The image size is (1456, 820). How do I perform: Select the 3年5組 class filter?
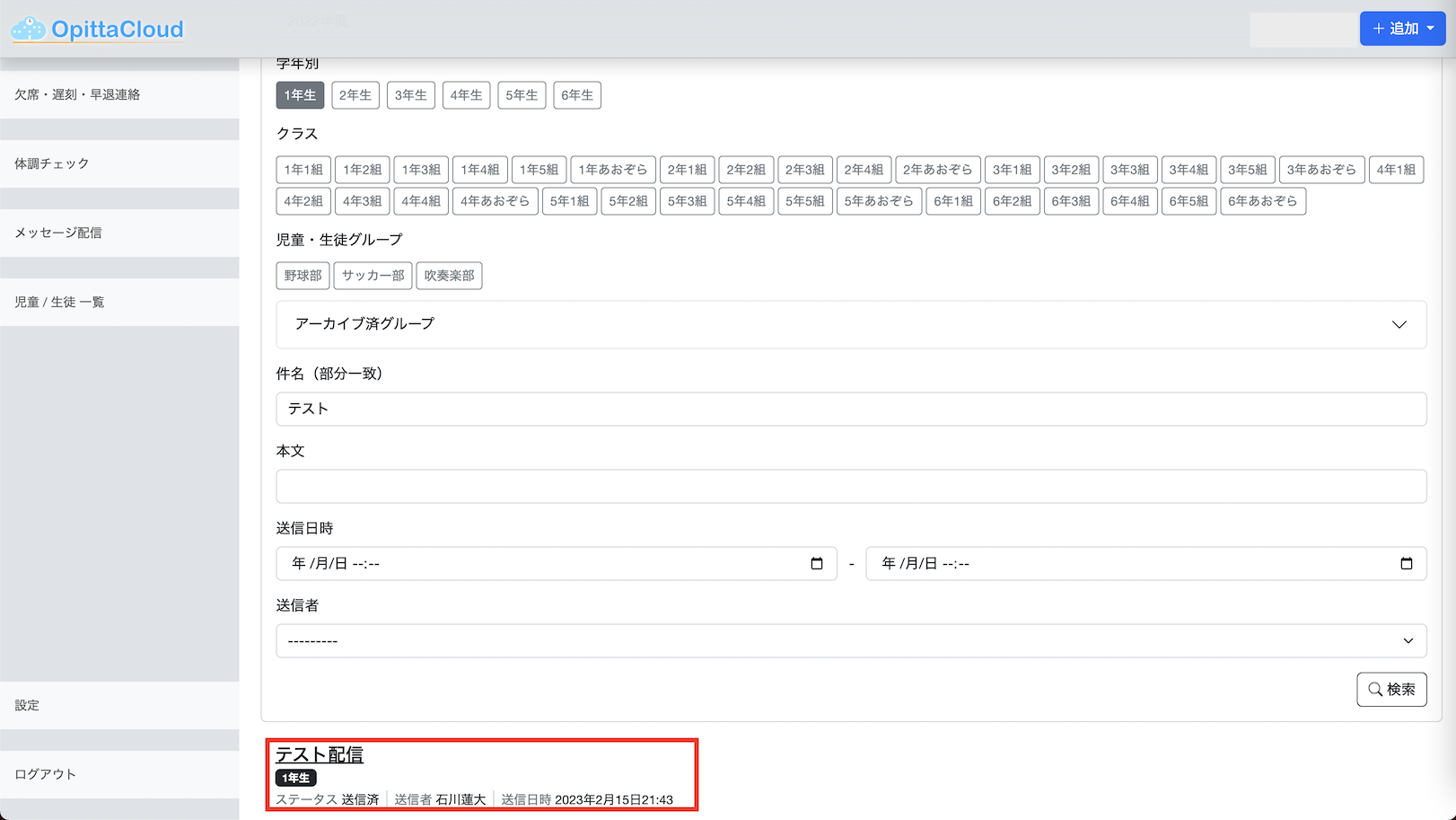click(1248, 170)
